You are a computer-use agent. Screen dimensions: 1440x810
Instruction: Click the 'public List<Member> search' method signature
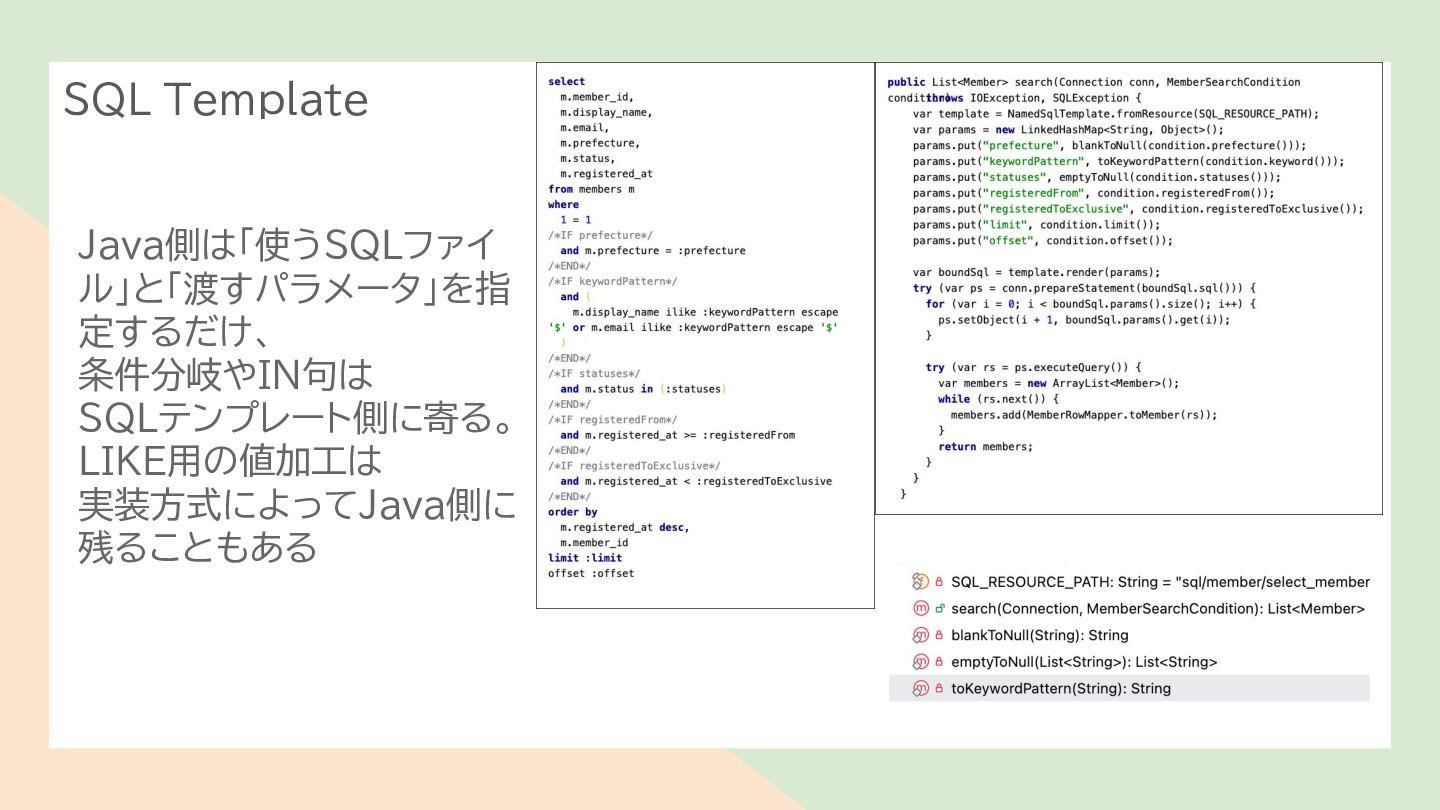point(1094,82)
